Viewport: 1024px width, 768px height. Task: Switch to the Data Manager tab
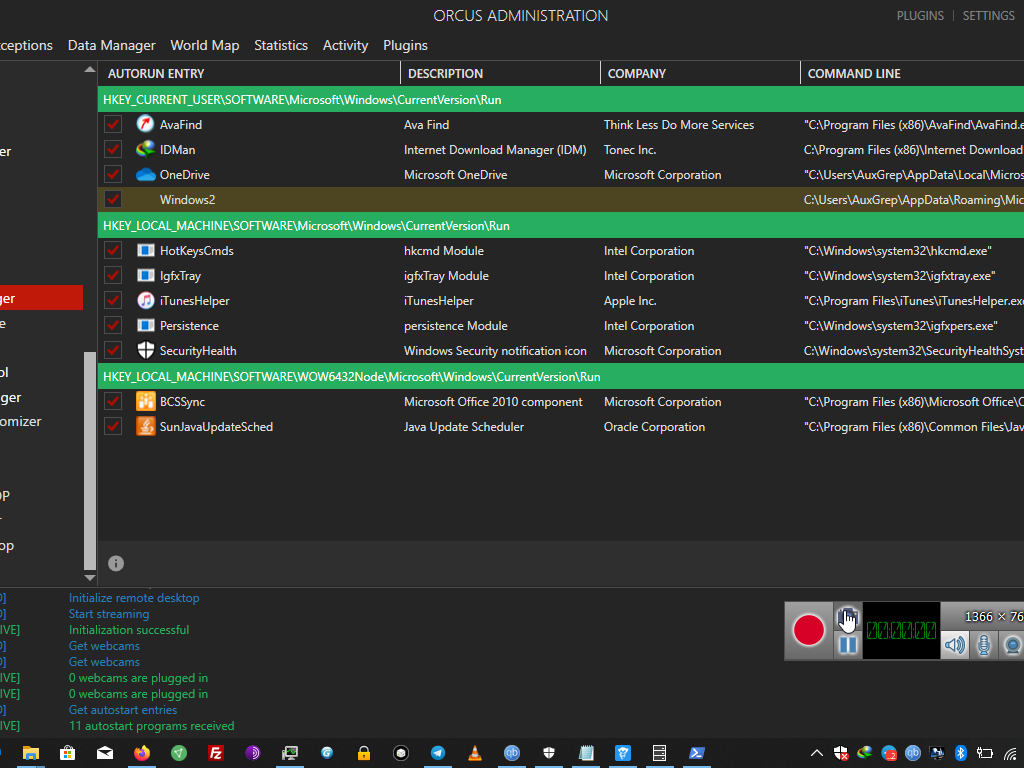pyautogui.click(x=112, y=45)
